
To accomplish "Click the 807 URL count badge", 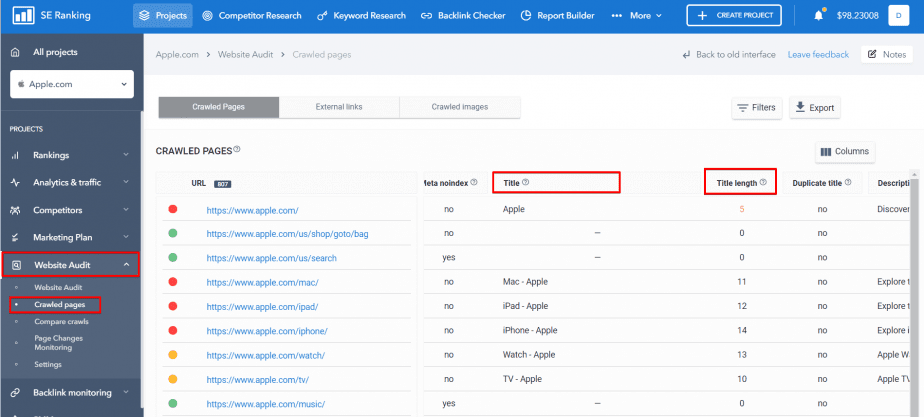I will click(x=222, y=184).
